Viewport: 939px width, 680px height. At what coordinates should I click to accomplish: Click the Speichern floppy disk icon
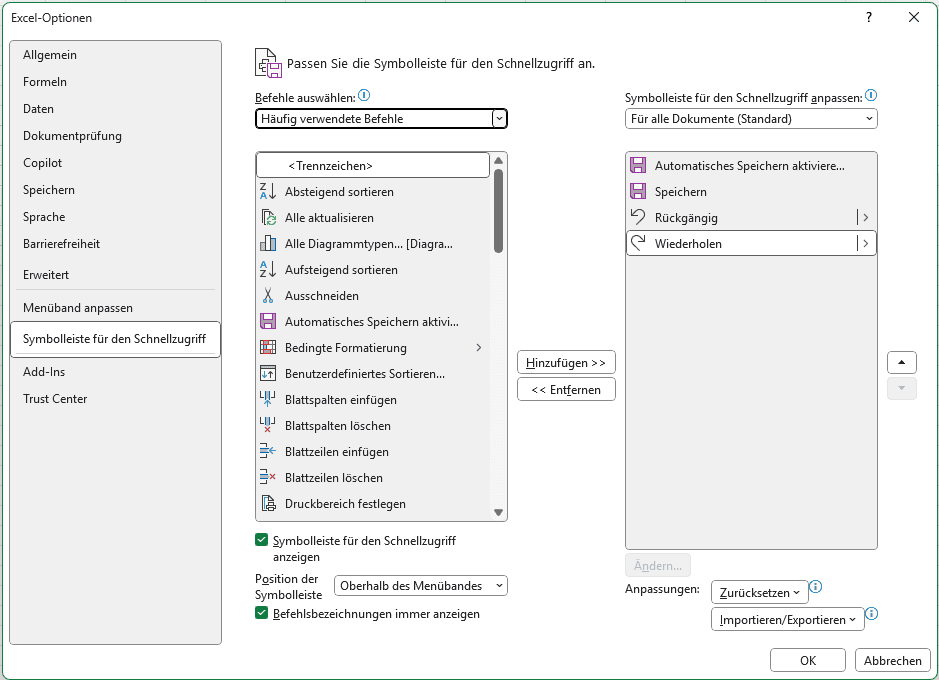pyautogui.click(x=638, y=192)
